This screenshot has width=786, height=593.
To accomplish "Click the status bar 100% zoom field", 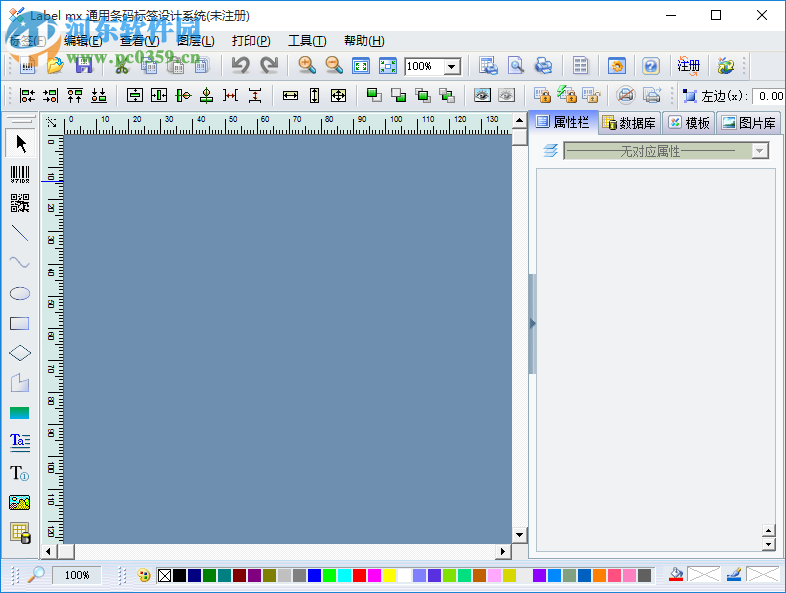I will (x=77, y=575).
